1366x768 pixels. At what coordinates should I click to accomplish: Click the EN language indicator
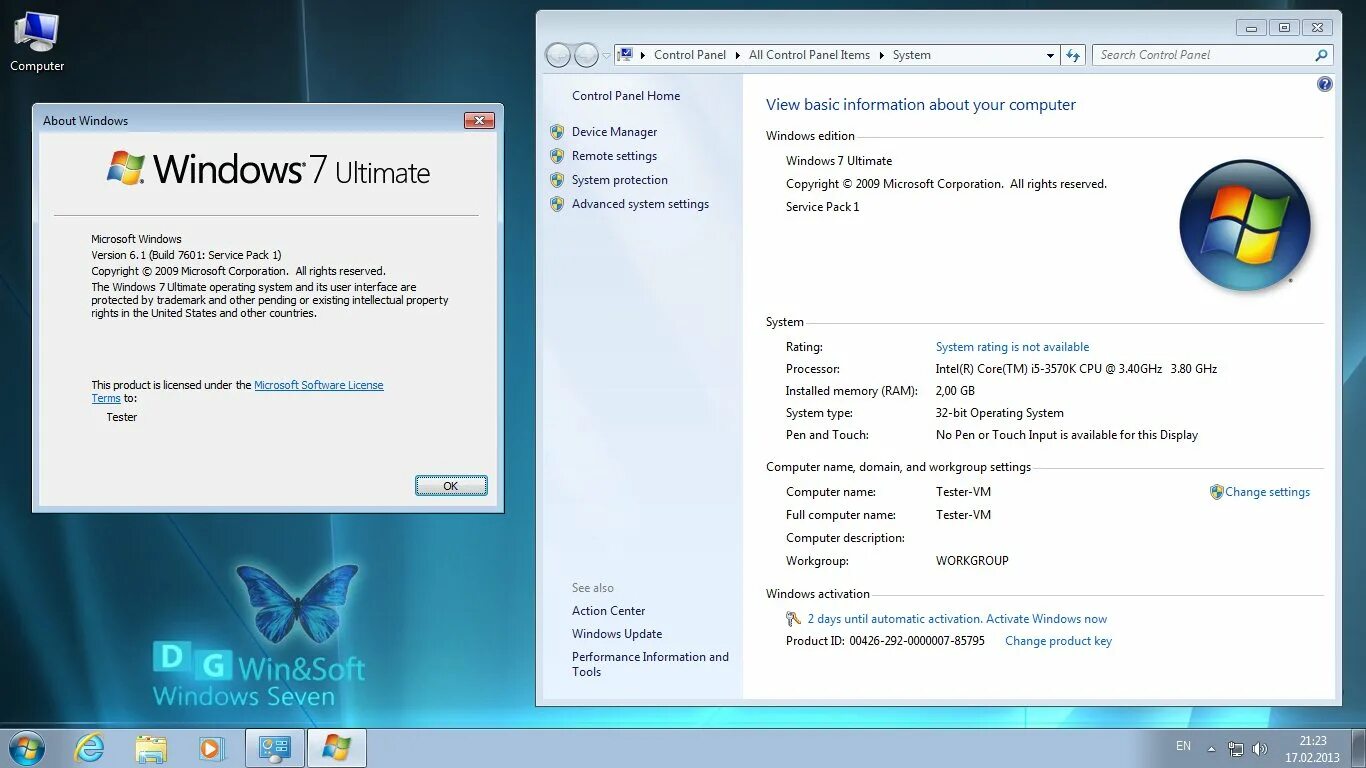[x=1183, y=746]
